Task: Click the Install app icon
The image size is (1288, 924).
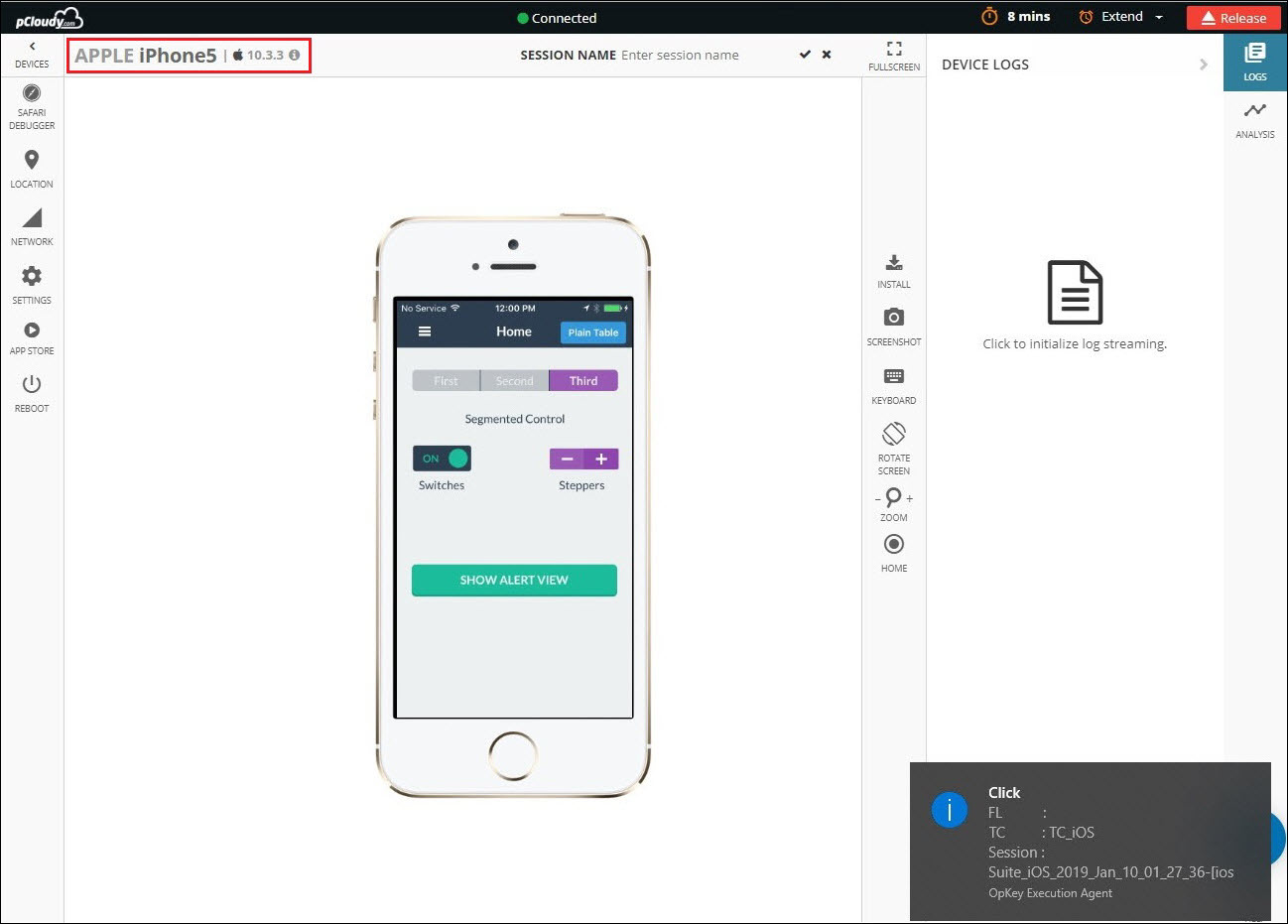Action: click(894, 271)
